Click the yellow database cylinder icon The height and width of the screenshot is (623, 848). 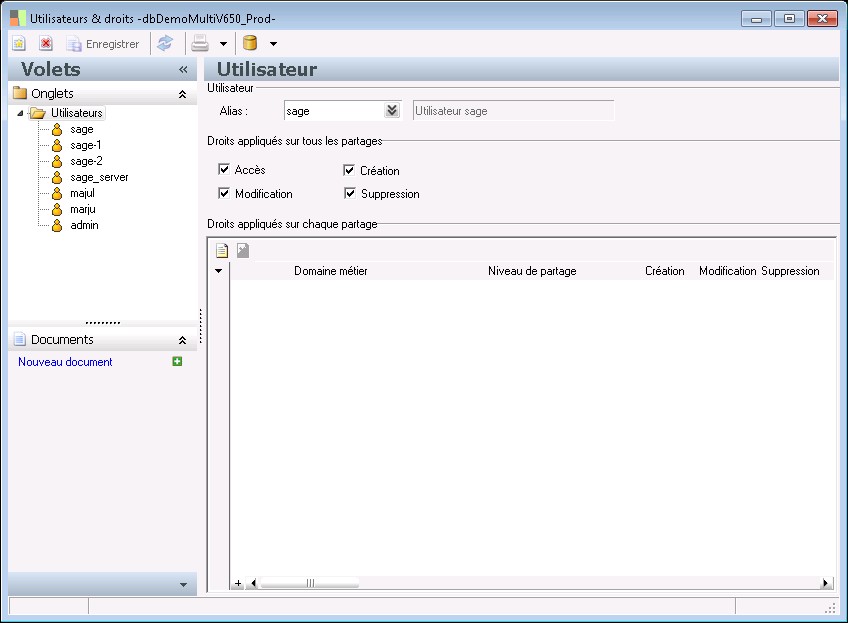tap(250, 44)
